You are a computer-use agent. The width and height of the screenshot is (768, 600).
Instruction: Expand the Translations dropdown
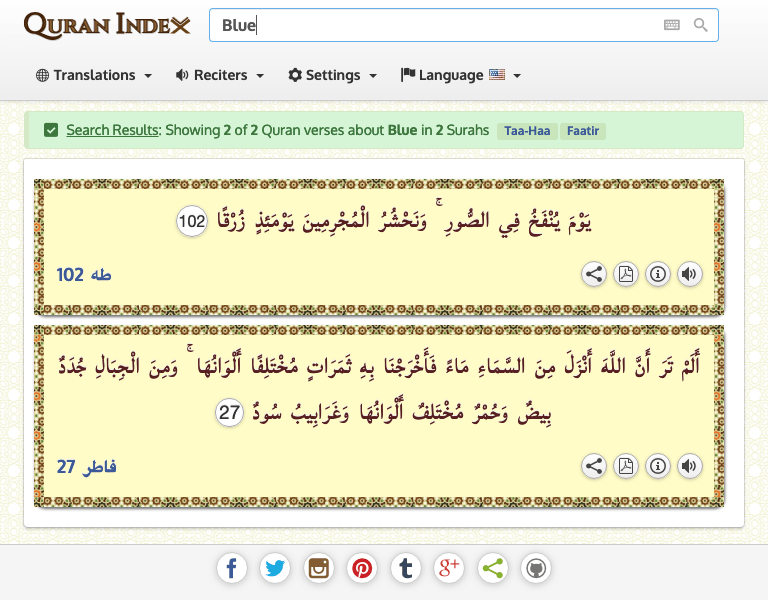click(x=94, y=75)
